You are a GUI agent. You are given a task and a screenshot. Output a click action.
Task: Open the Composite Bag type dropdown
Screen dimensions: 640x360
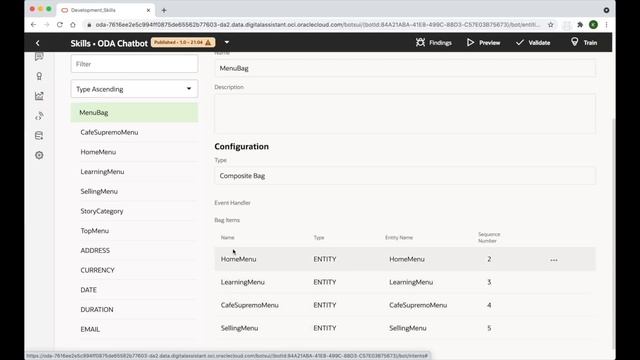[x=405, y=176]
